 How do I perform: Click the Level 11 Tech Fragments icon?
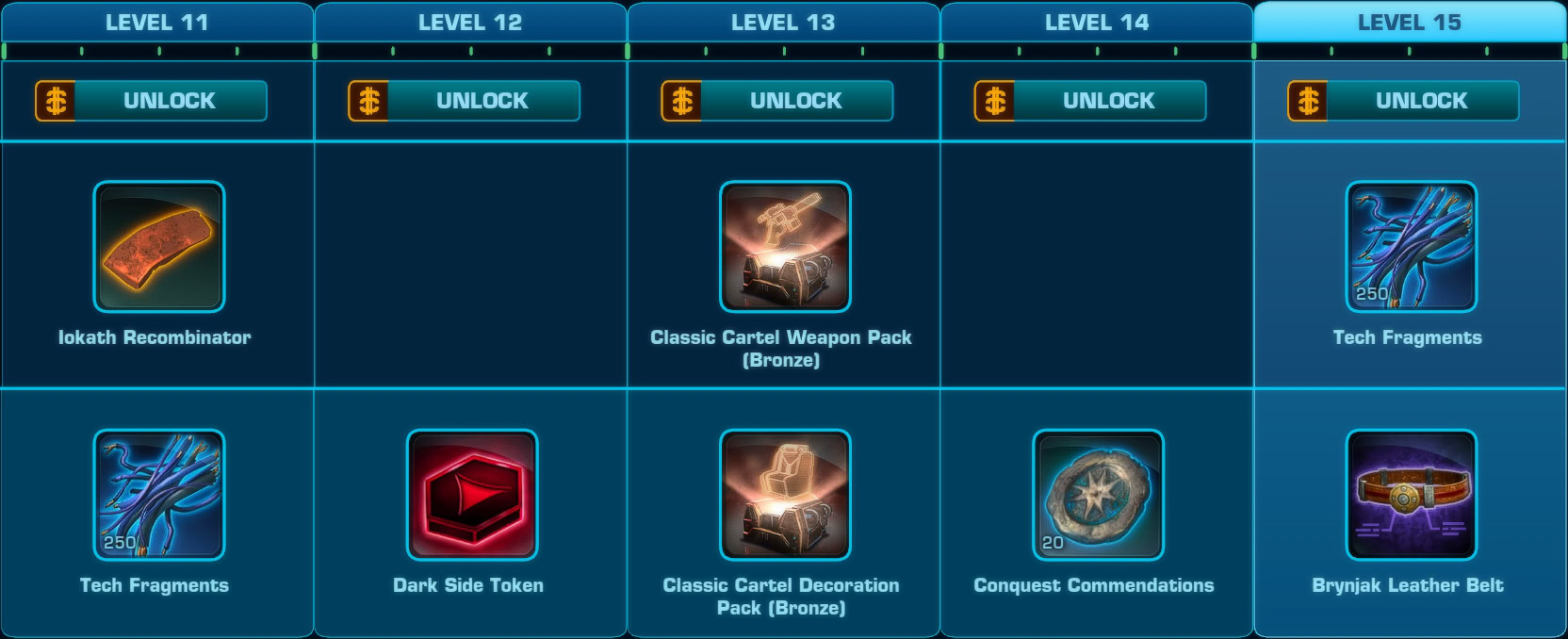point(159,495)
